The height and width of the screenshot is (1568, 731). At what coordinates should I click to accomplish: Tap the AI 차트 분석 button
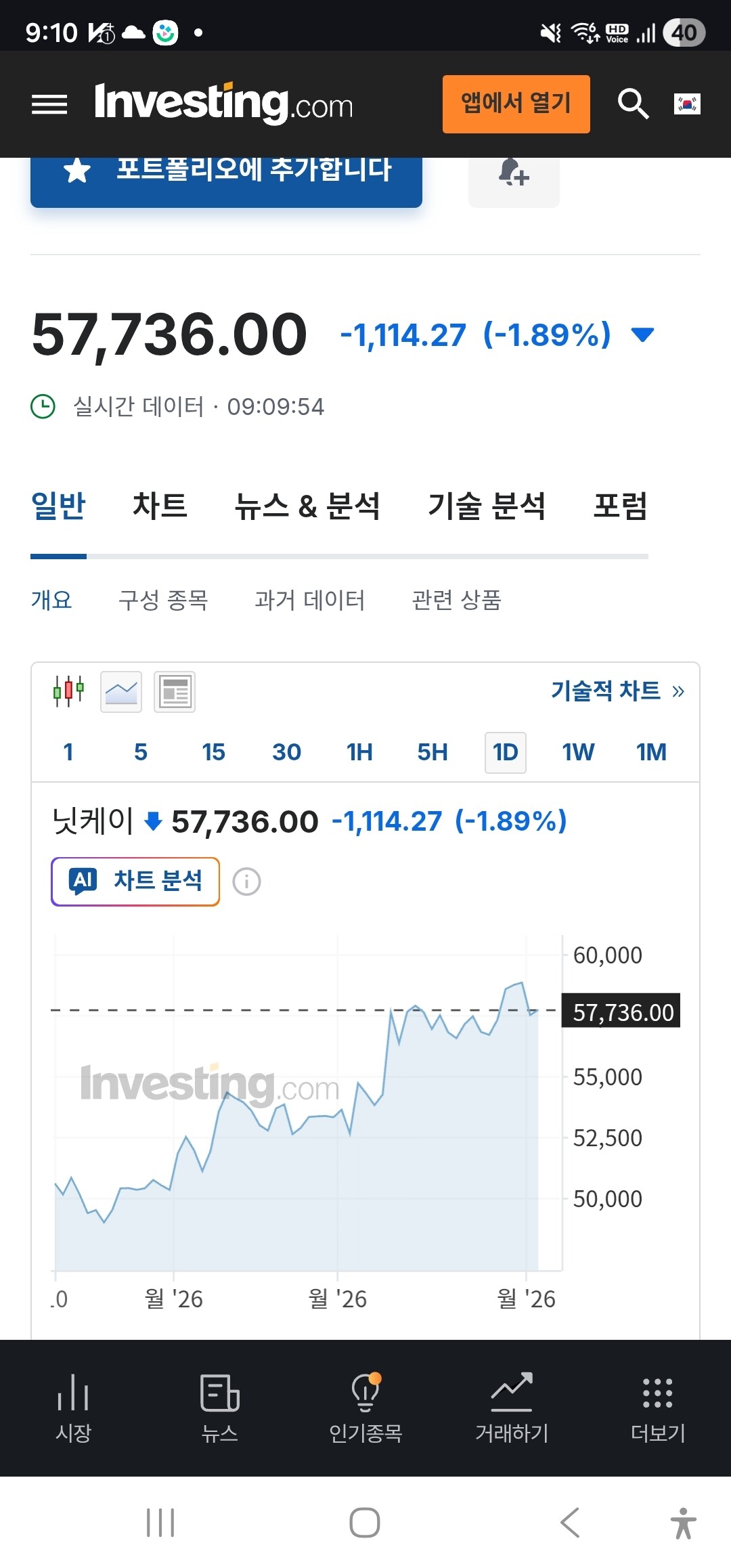pyautogui.click(x=135, y=881)
